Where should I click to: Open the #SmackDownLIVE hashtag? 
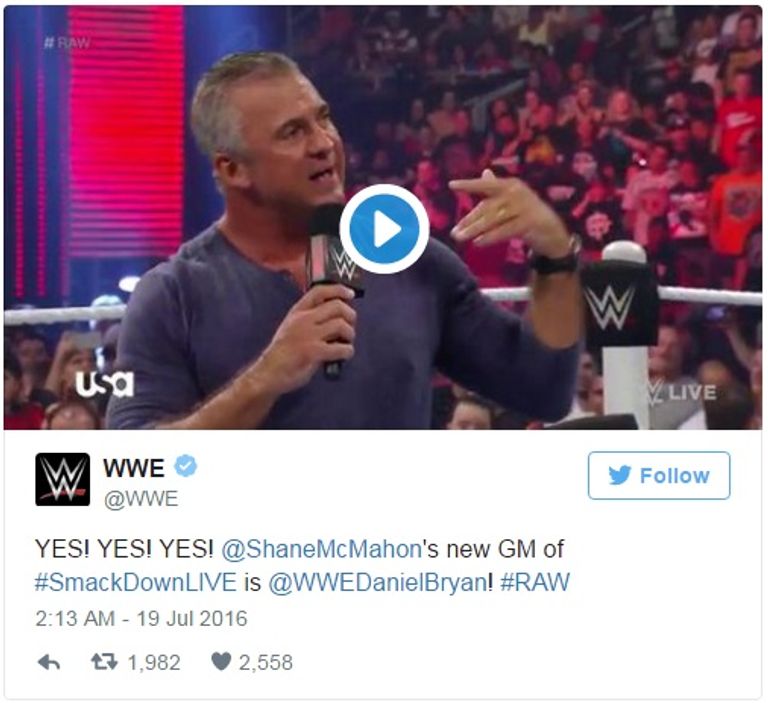tap(136, 582)
